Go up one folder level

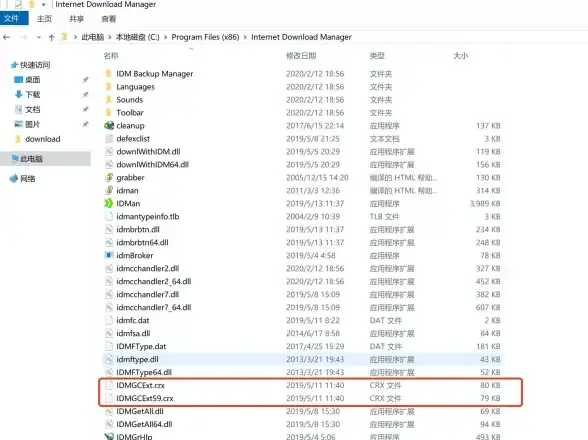tap(51, 37)
